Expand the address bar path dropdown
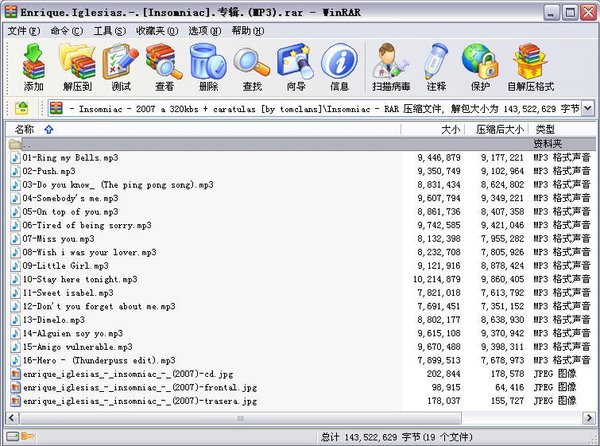 tap(587, 109)
